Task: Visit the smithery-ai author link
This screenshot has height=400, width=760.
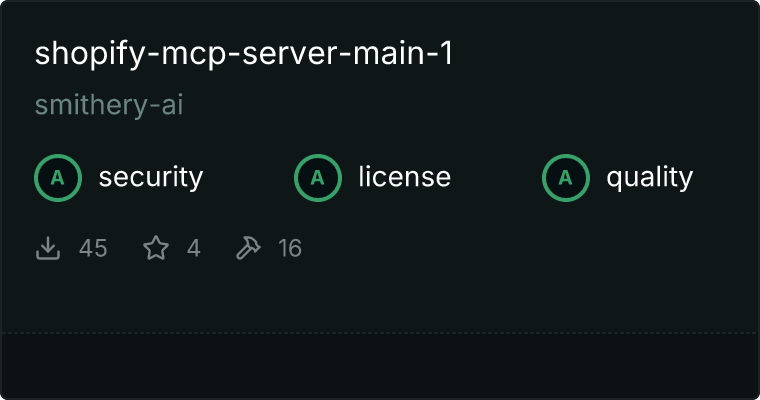Action: point(109,105)
